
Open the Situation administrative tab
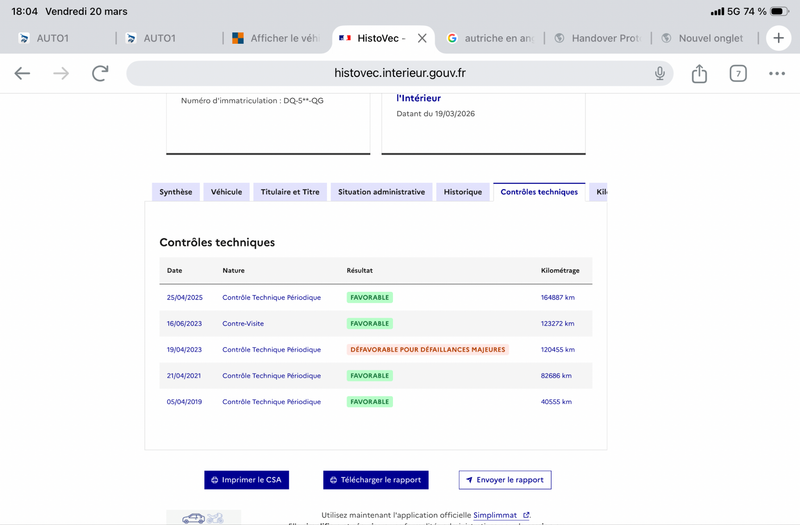click(381, 192)
